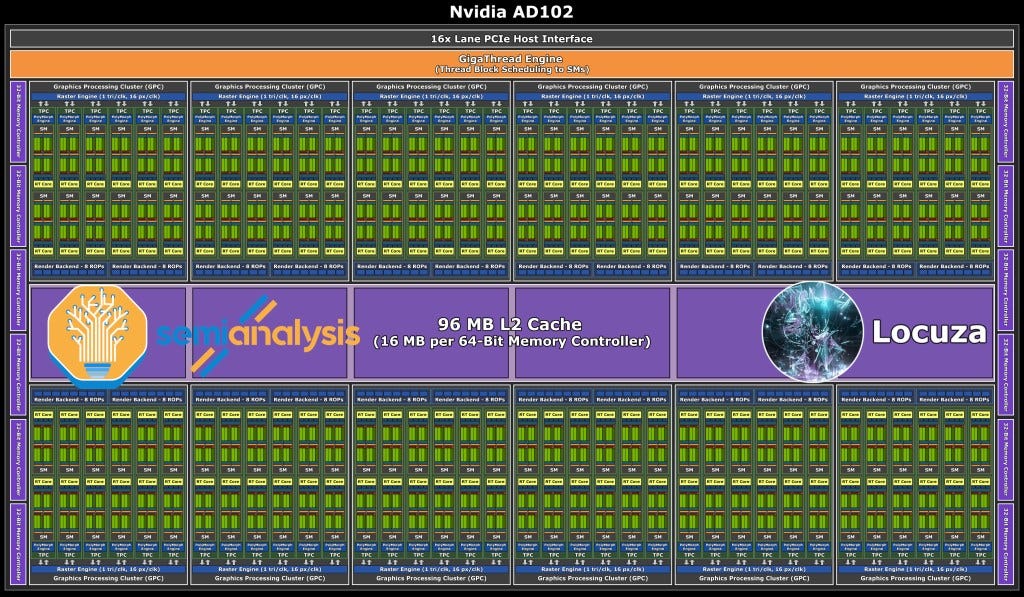Click the GigaThread Engine orange block
This screenshot has width=1024, height=597.
(x=512, y=64)
